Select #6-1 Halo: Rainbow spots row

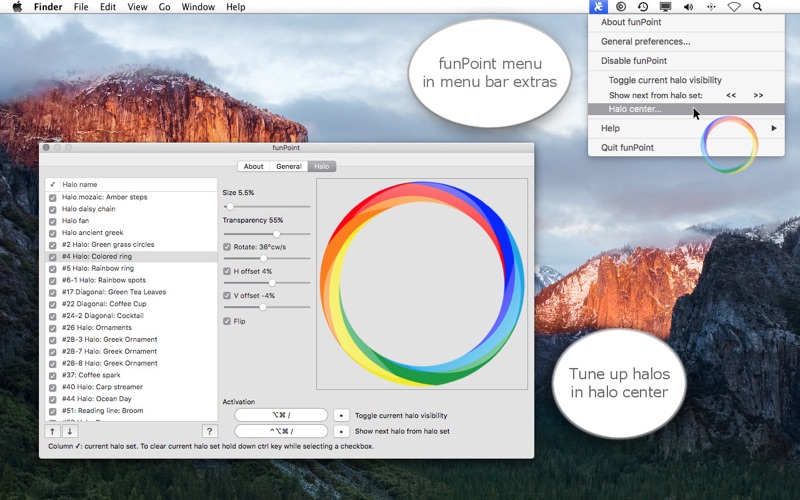point(131,280)
